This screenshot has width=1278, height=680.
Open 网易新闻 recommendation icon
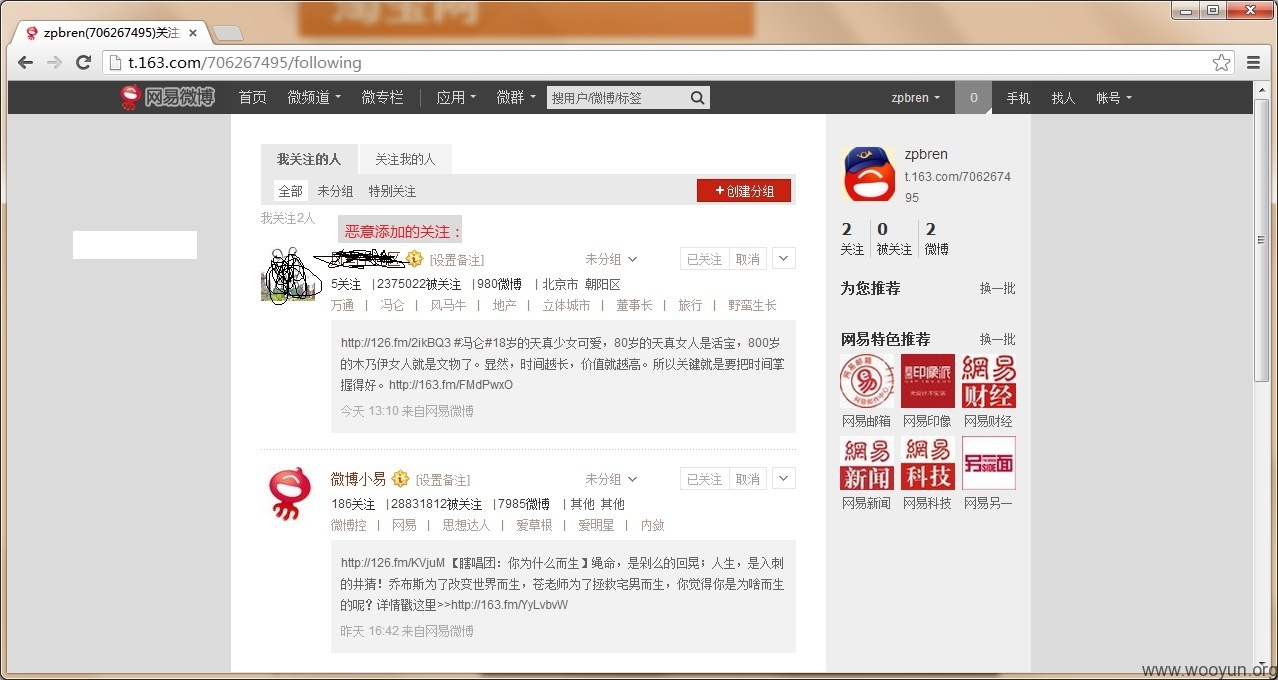pyautogui.click(x=866, y=463)
